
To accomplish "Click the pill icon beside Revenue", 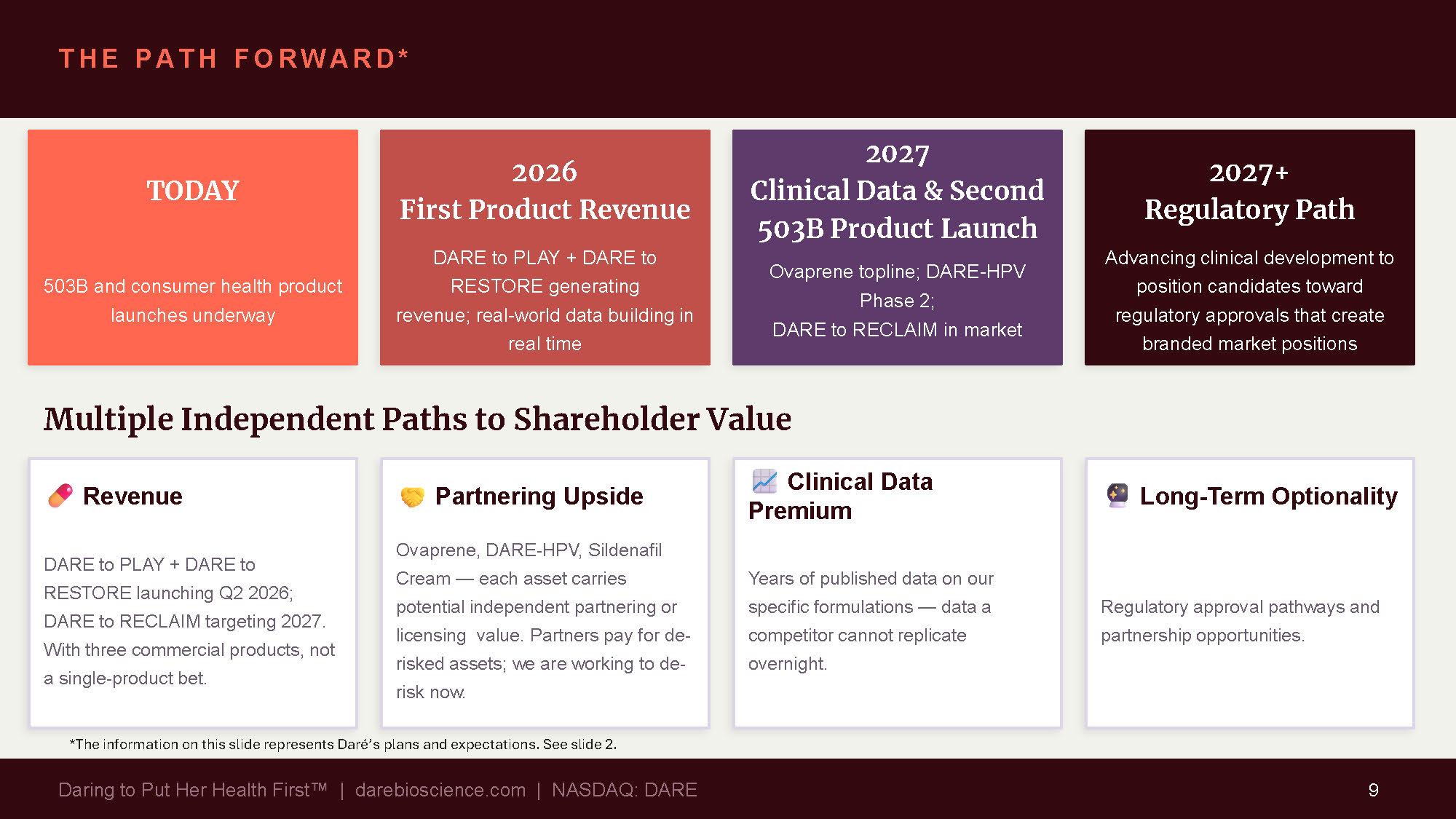I will 60,496.
